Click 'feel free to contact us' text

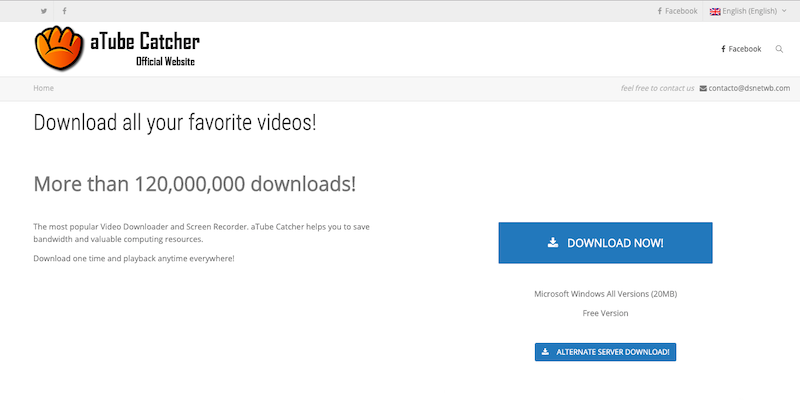click(657, 88)
